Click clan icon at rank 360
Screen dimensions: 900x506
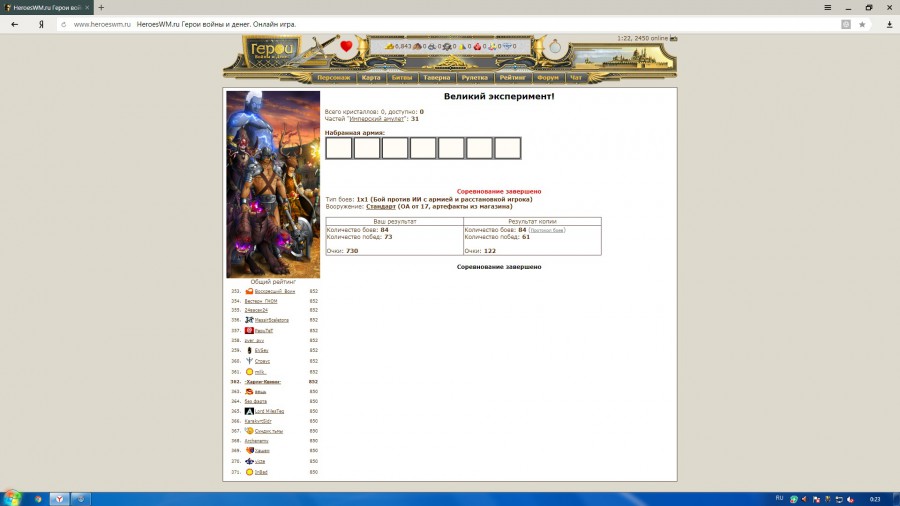249,361
